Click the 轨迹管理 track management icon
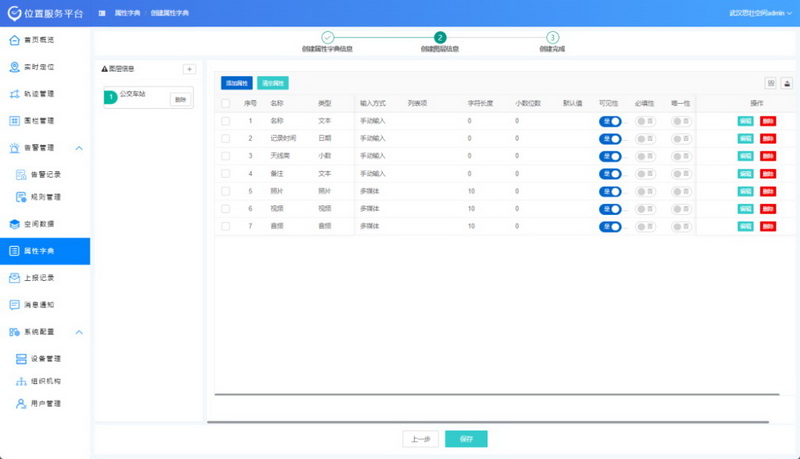 (14, 95)
